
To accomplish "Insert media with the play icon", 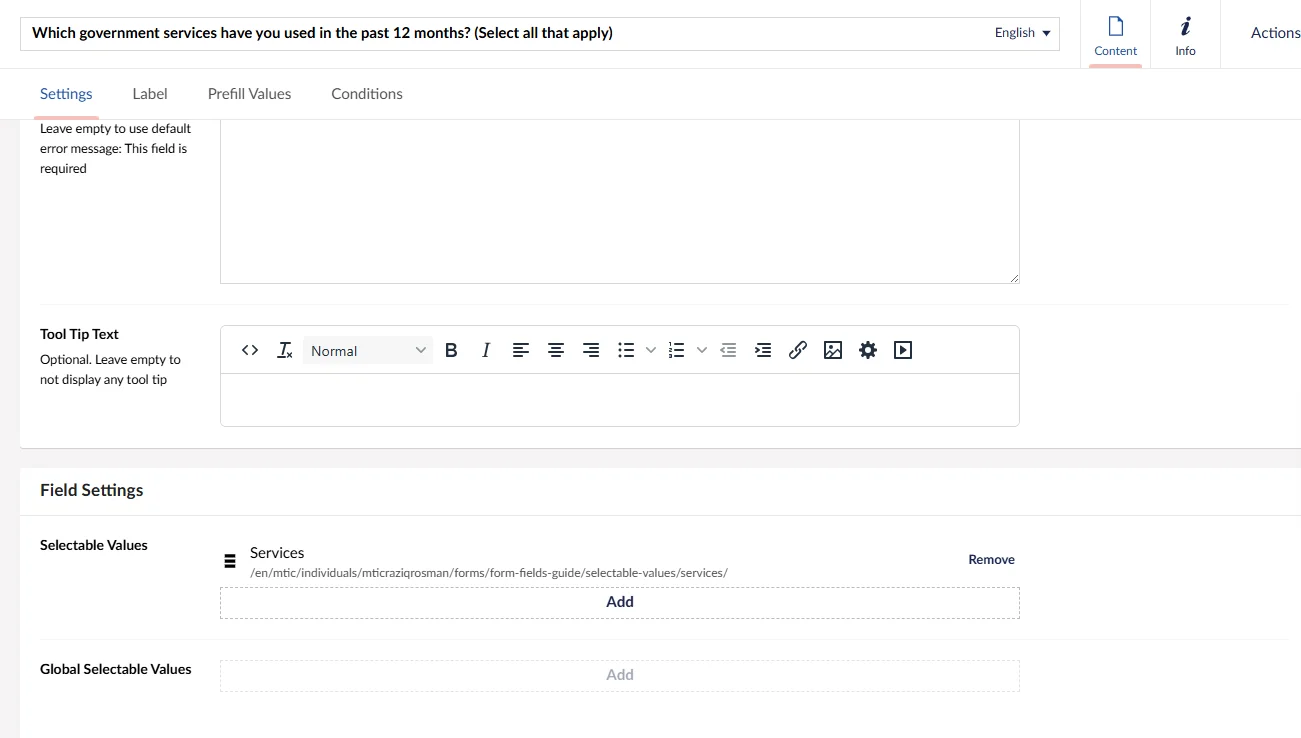I will (x=903, y=350).
